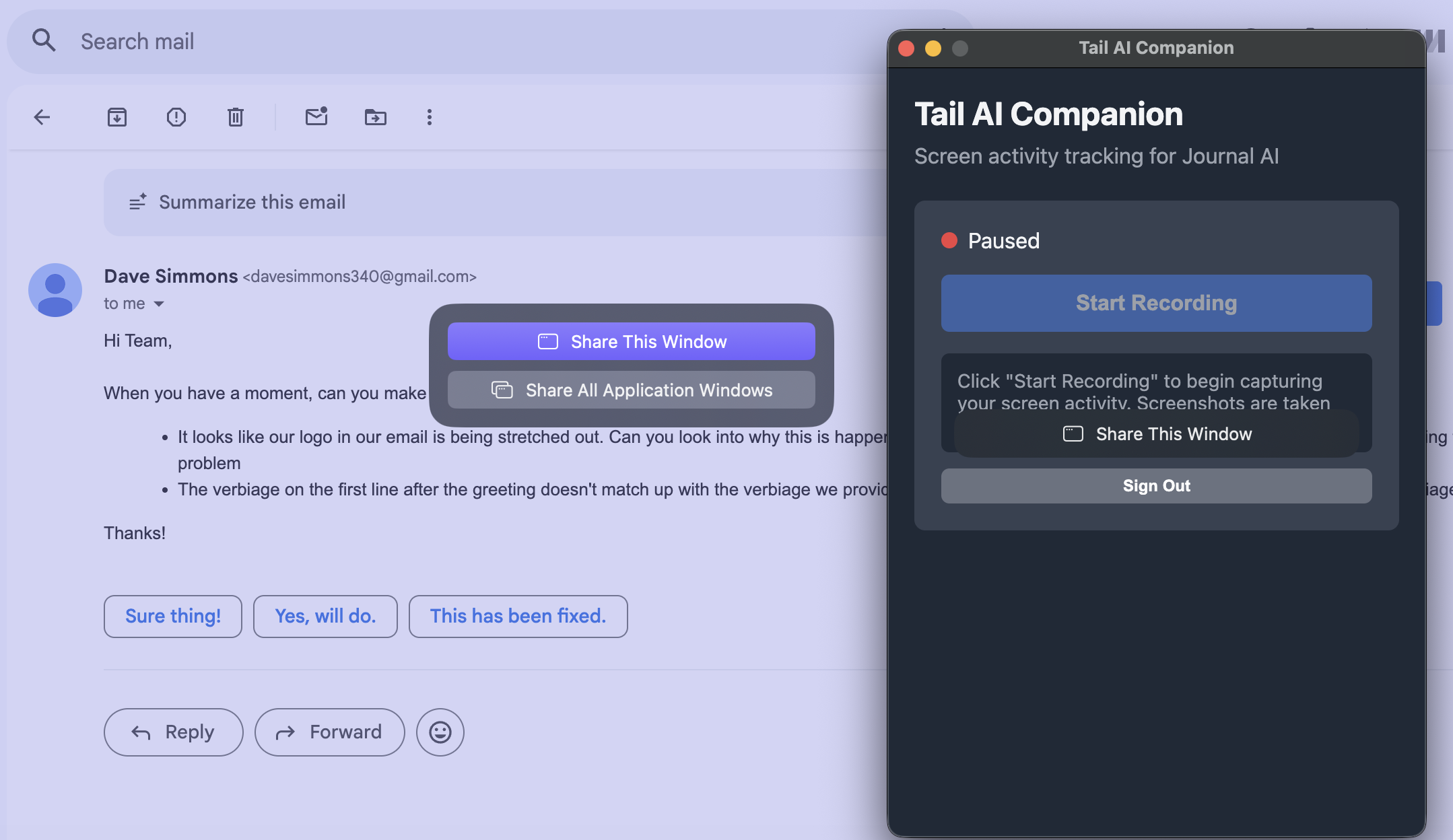Archive this email with archive icon
The image size is (1453, 840).
click(x=117, y=117)
